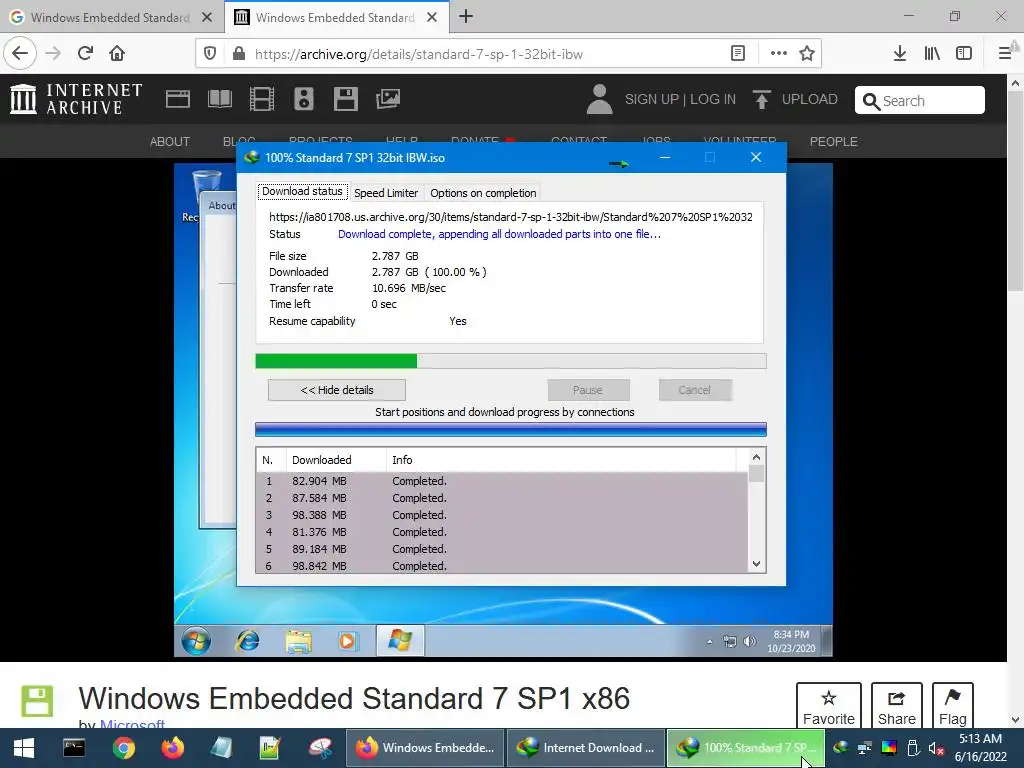The height and width of the screenshot is (768, 1024).
Task: Open the ABOUT menu item
Action: (170, 141)
